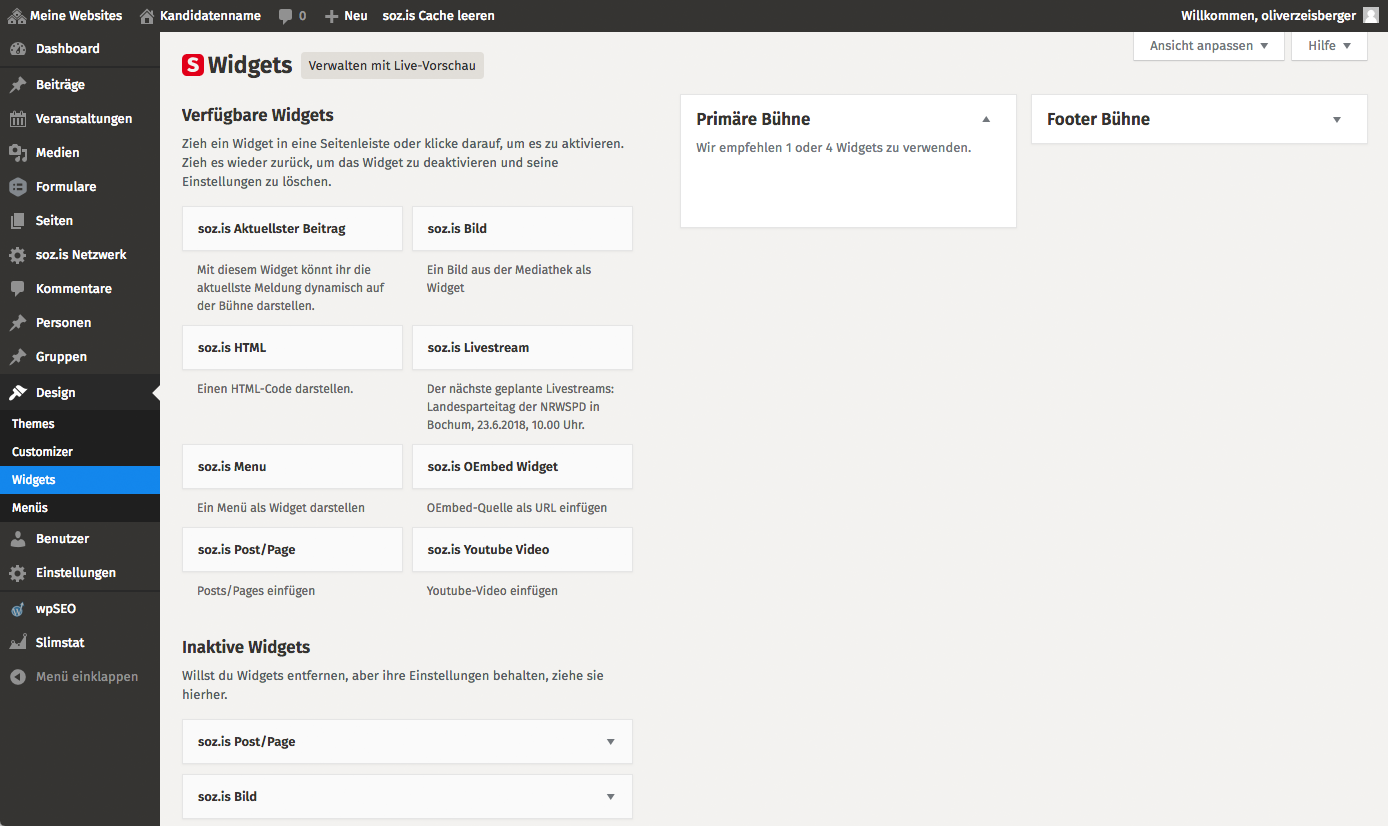Click text 'OEmbed-Quelle als URL einfügen'

517,508
